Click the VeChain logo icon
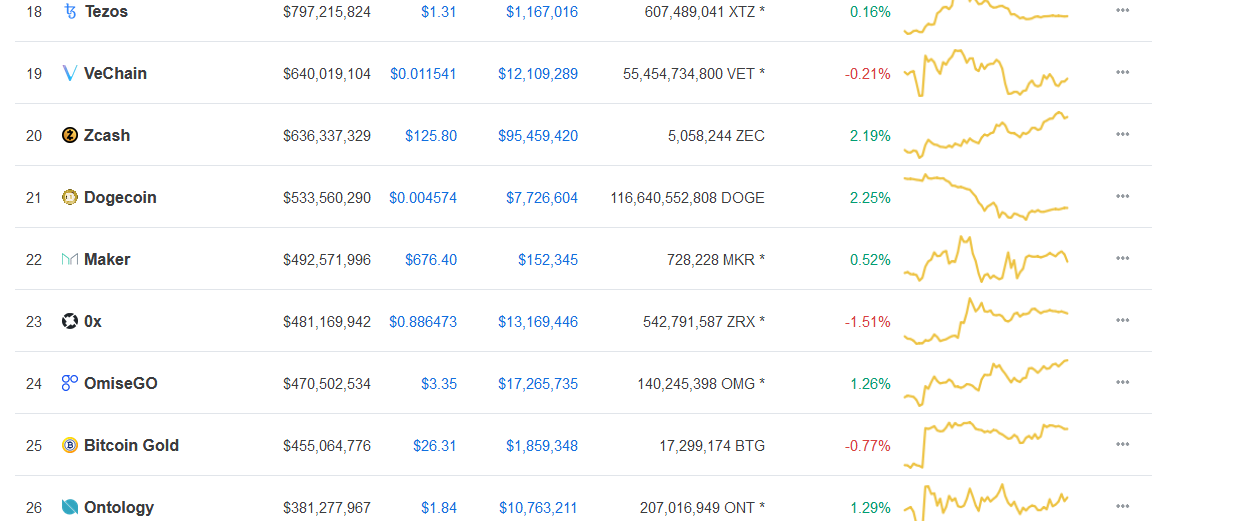Screen dimensions: 1258x521 coord(70,73)
